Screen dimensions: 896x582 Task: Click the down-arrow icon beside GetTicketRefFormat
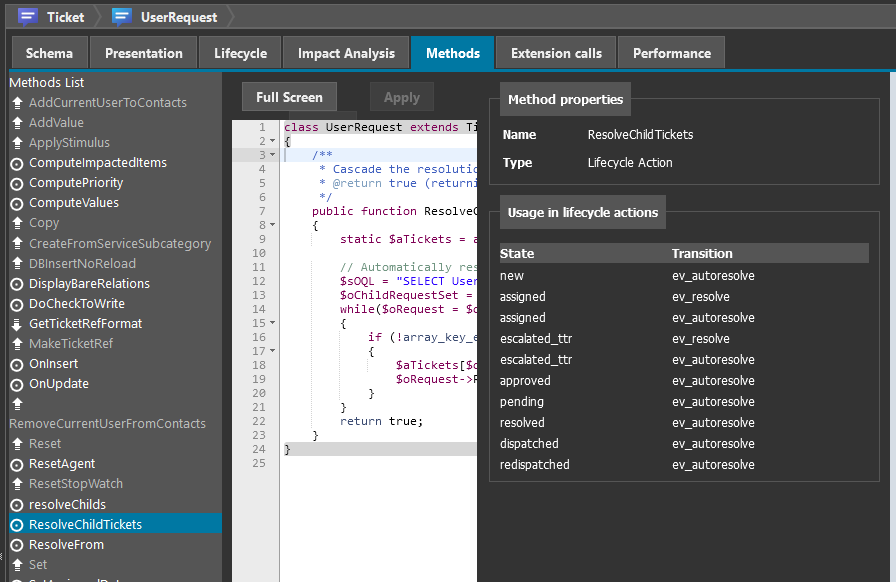pyautogui.click(x=16, y=324)
